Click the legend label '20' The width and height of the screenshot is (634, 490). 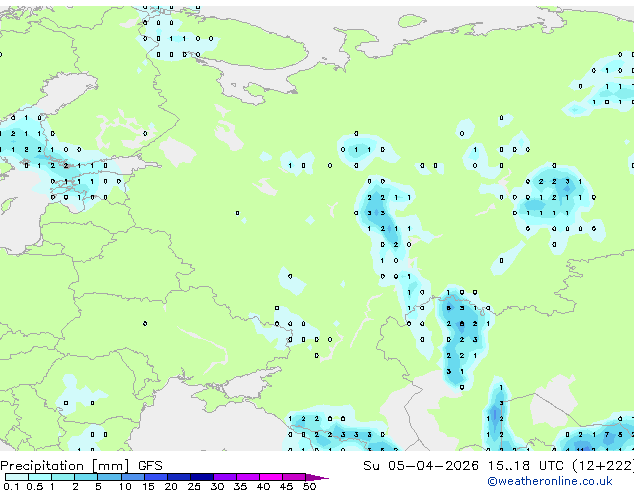point(171,486)
